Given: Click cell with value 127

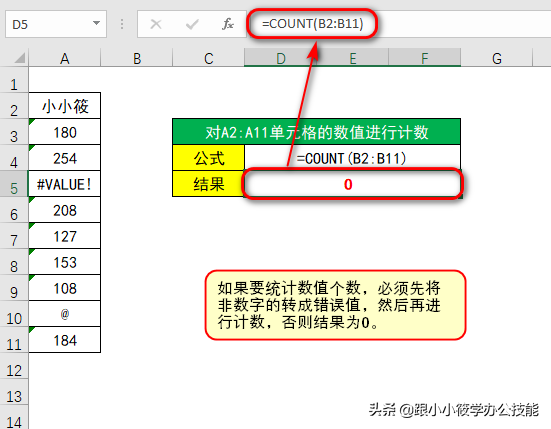Looking at the screenshot, I should coord(65,236).
